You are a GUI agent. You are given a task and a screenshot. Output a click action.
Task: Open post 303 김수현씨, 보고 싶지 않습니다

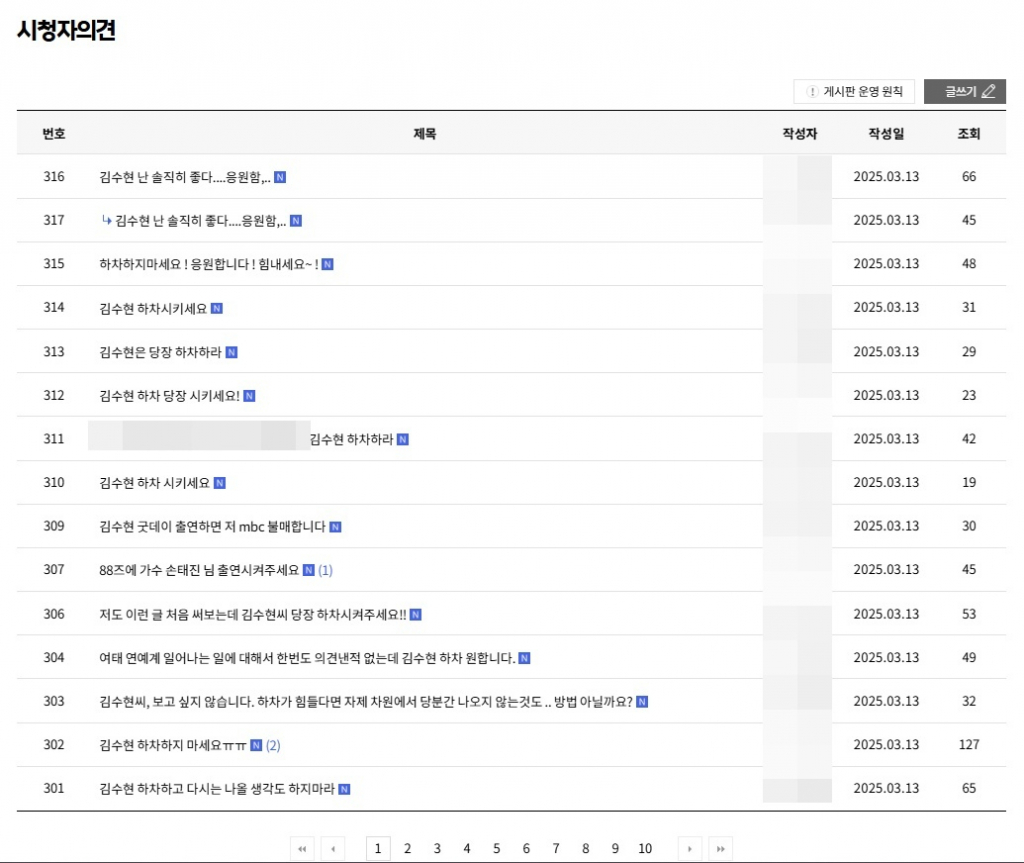(366, 701)
